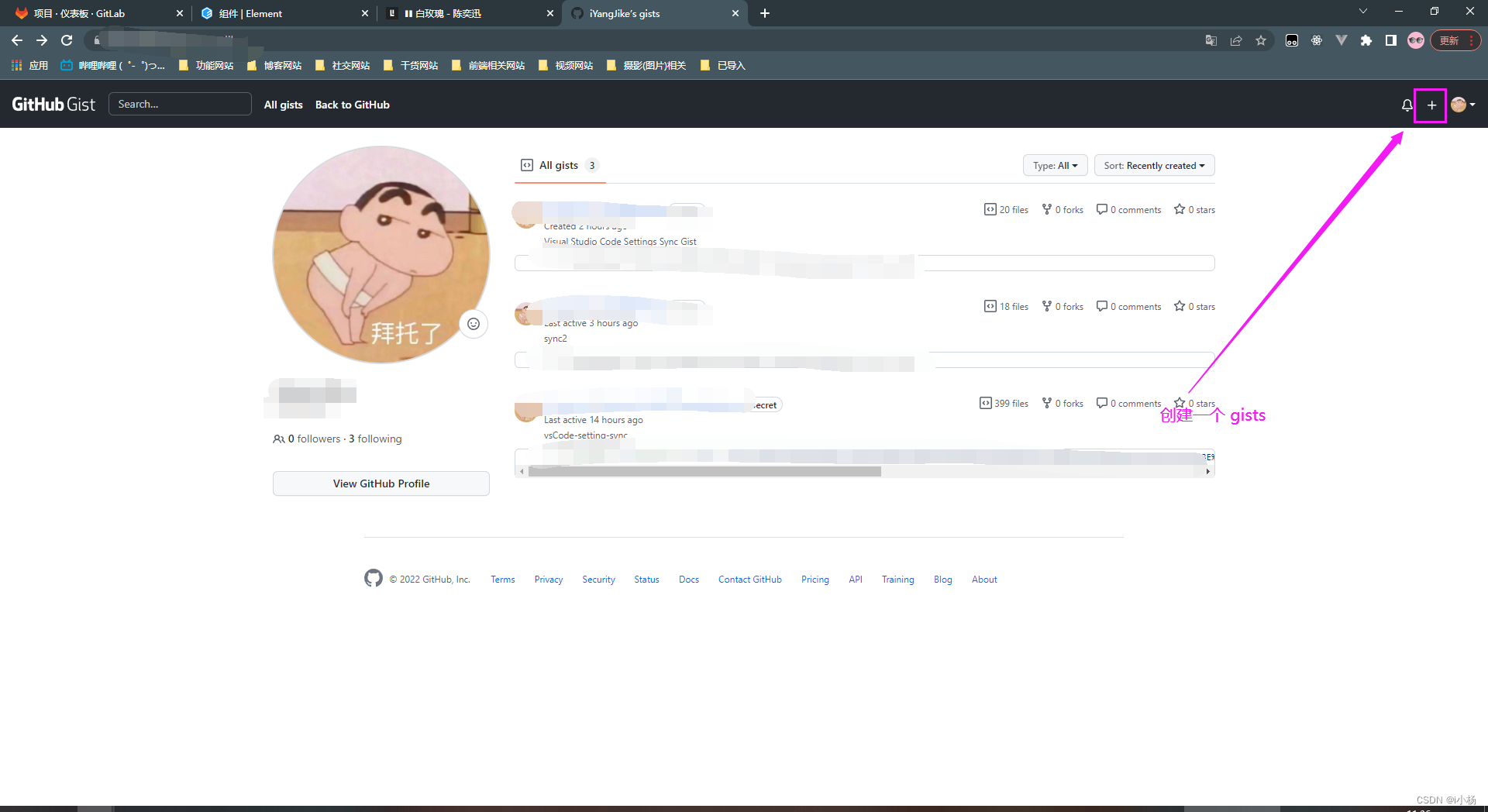Viewport: 1488px width, 812px height.
Task: Open the API footer link
Action: click(855, 580)
